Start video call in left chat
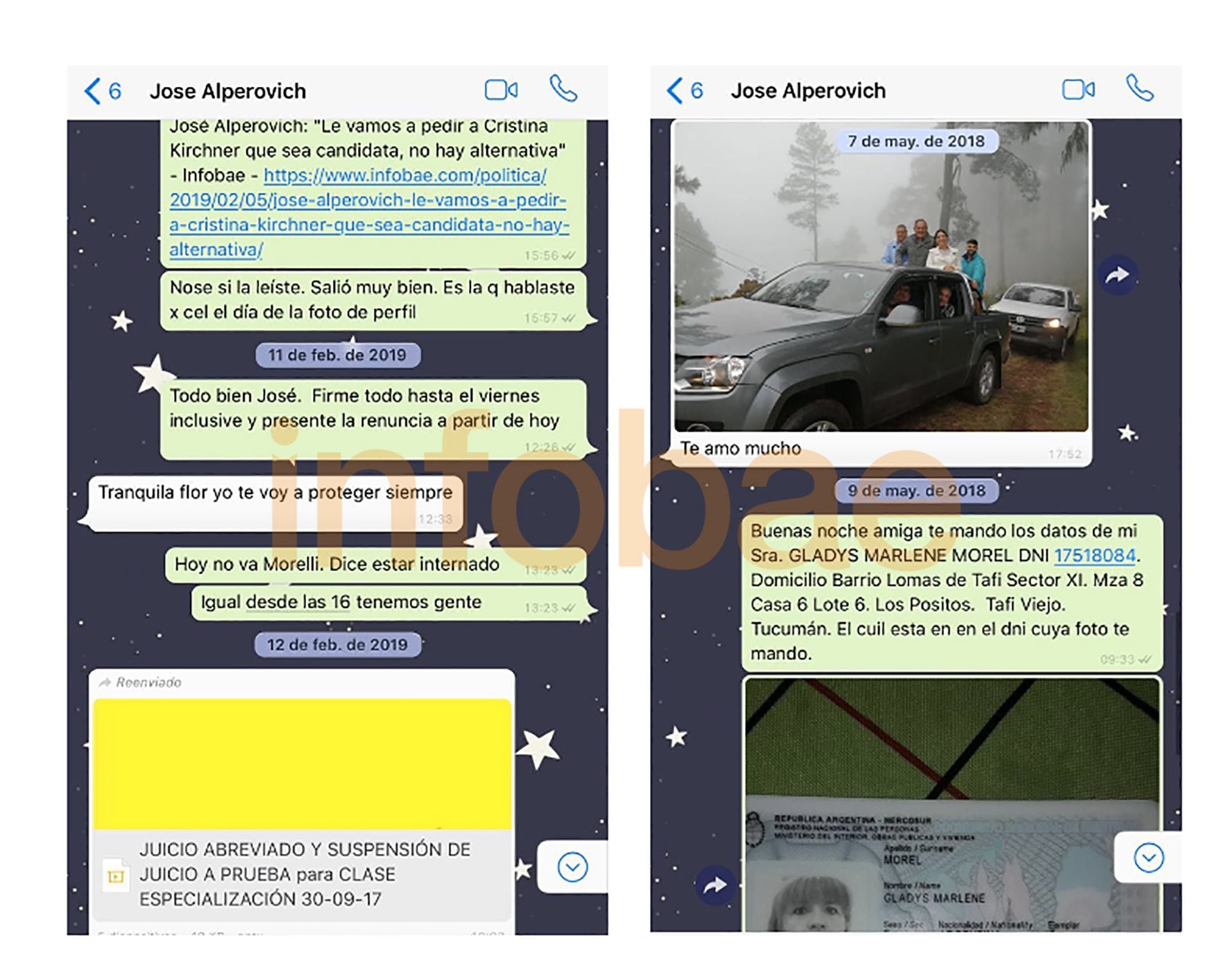 pyautogui.click(x=501, y=90)
